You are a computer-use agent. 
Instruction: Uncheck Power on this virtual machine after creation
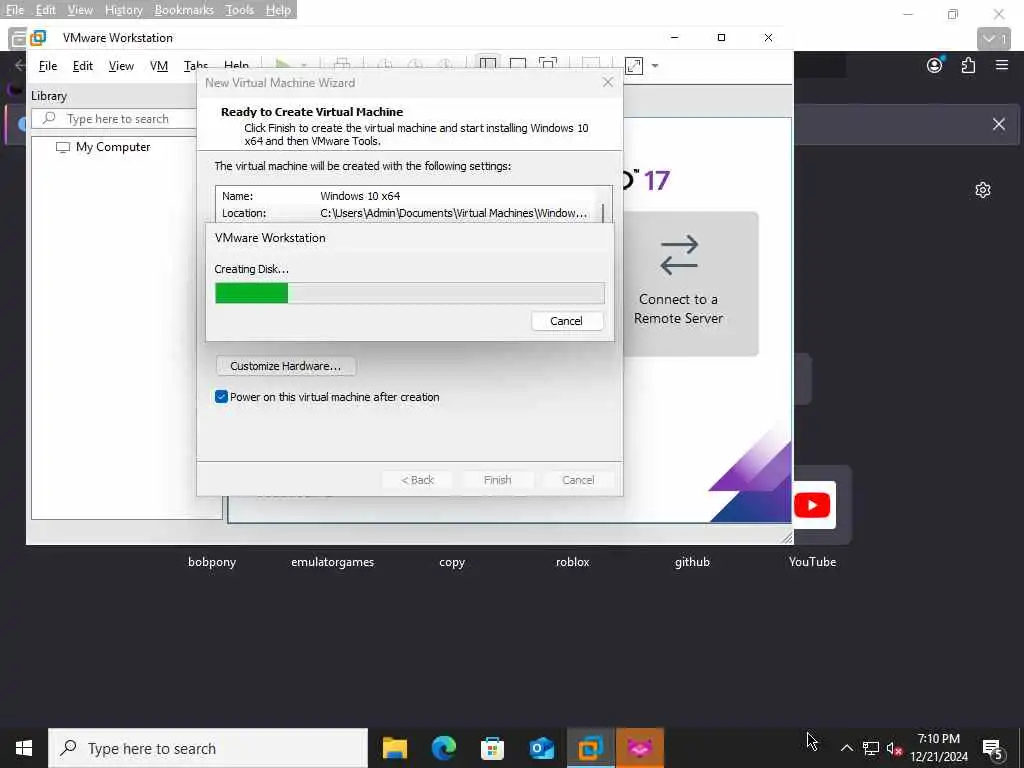[221, 396]
